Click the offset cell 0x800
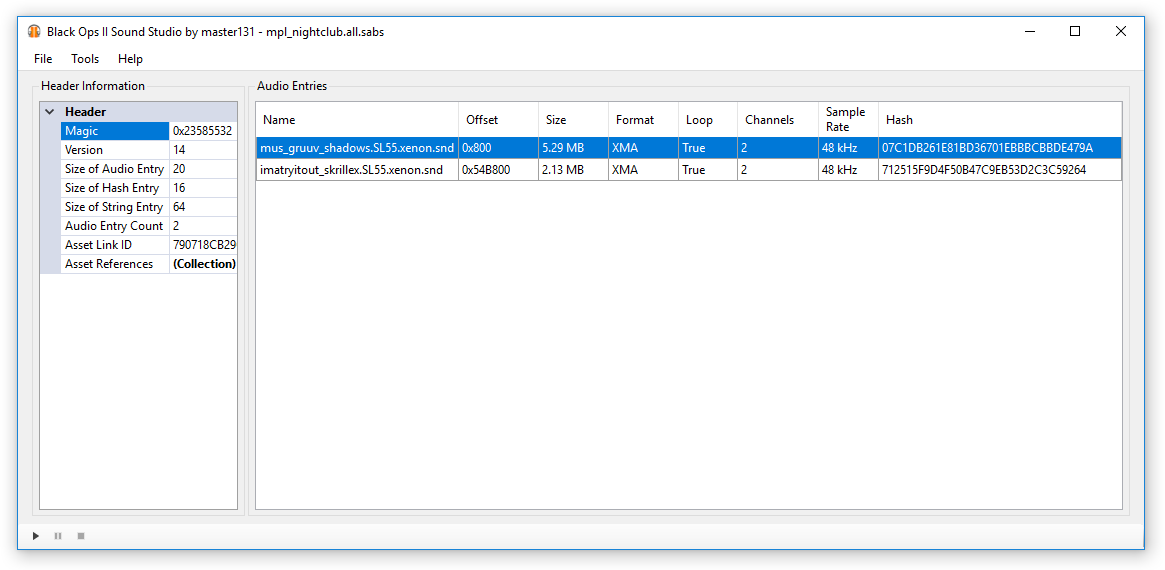Image resolution: width=1165 pixels, height=570 pixels. tap(499, 148)
